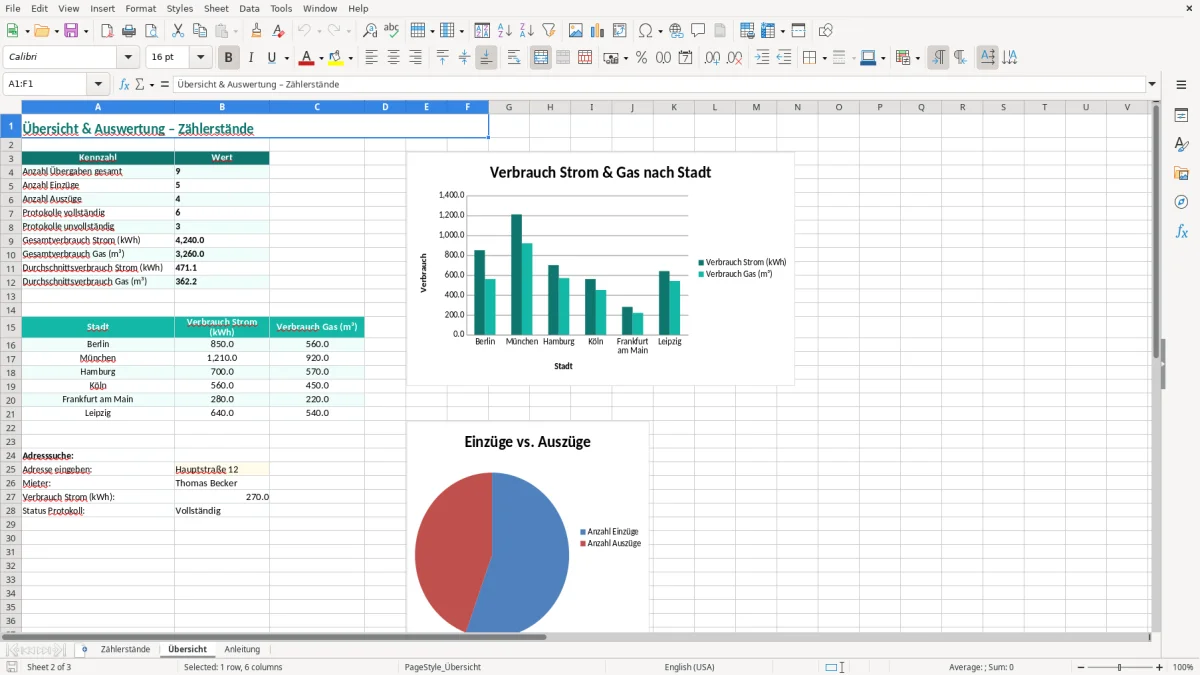The image size is (1200, 675).
Task: Click the Sort Descending icon
Action: [x=527, y=31]
